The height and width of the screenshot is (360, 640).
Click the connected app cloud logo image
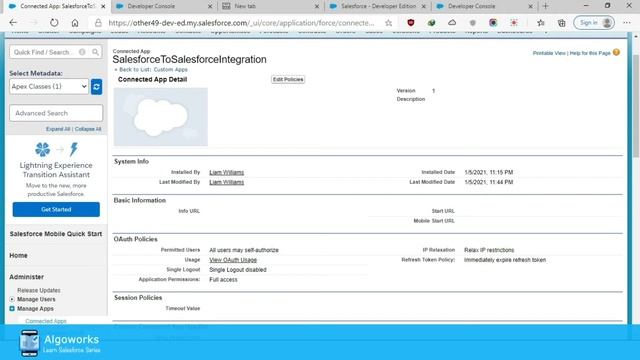click(161, 117)
